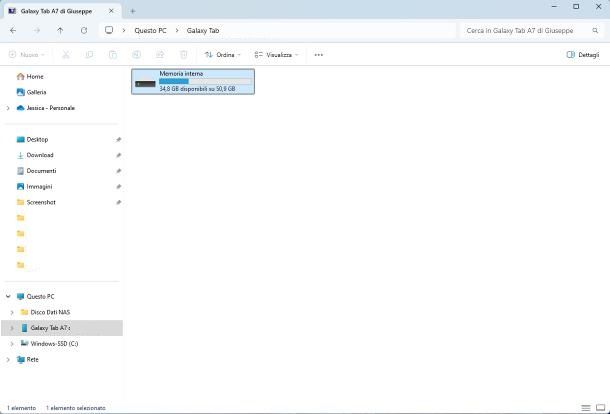Add a new tab with plus button
The image size is (610, 414).
(133, 10)
